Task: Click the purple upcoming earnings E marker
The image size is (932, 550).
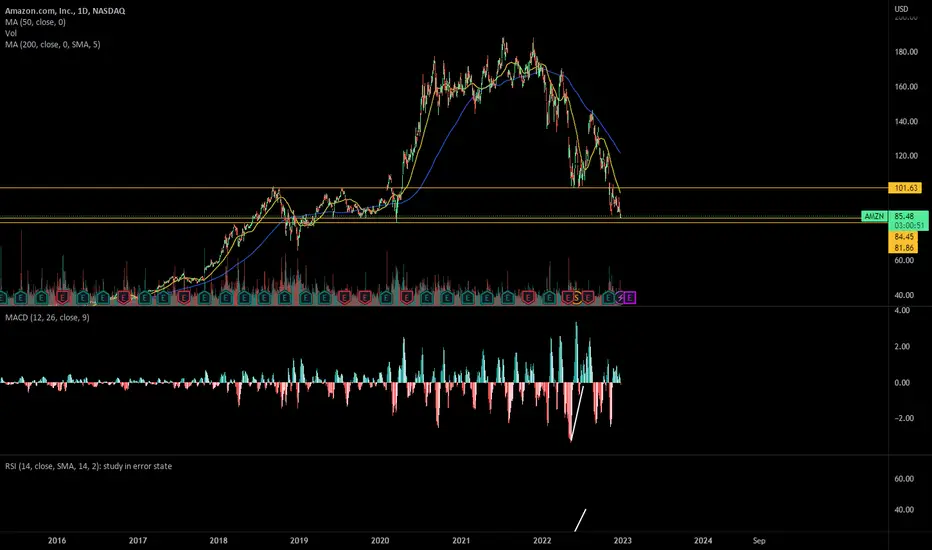Action: click(629, 297)
